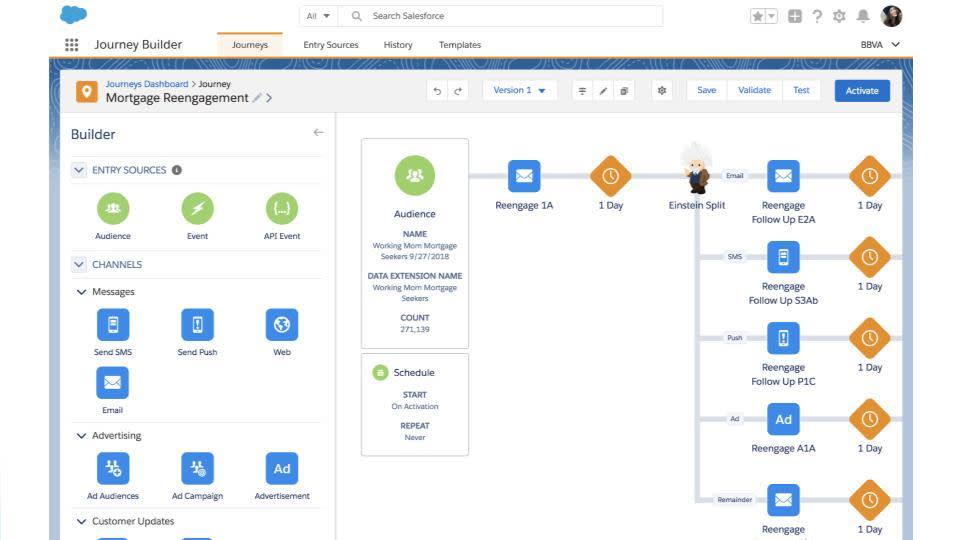
Task: Open the Version 1 dropdown
Action: tap(519, 90)
